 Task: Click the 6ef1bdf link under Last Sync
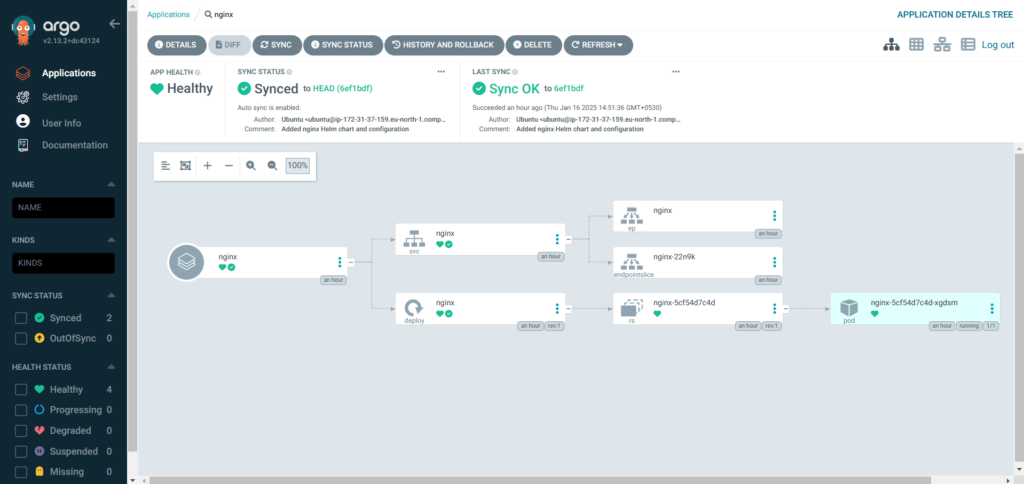click(569, 88)
